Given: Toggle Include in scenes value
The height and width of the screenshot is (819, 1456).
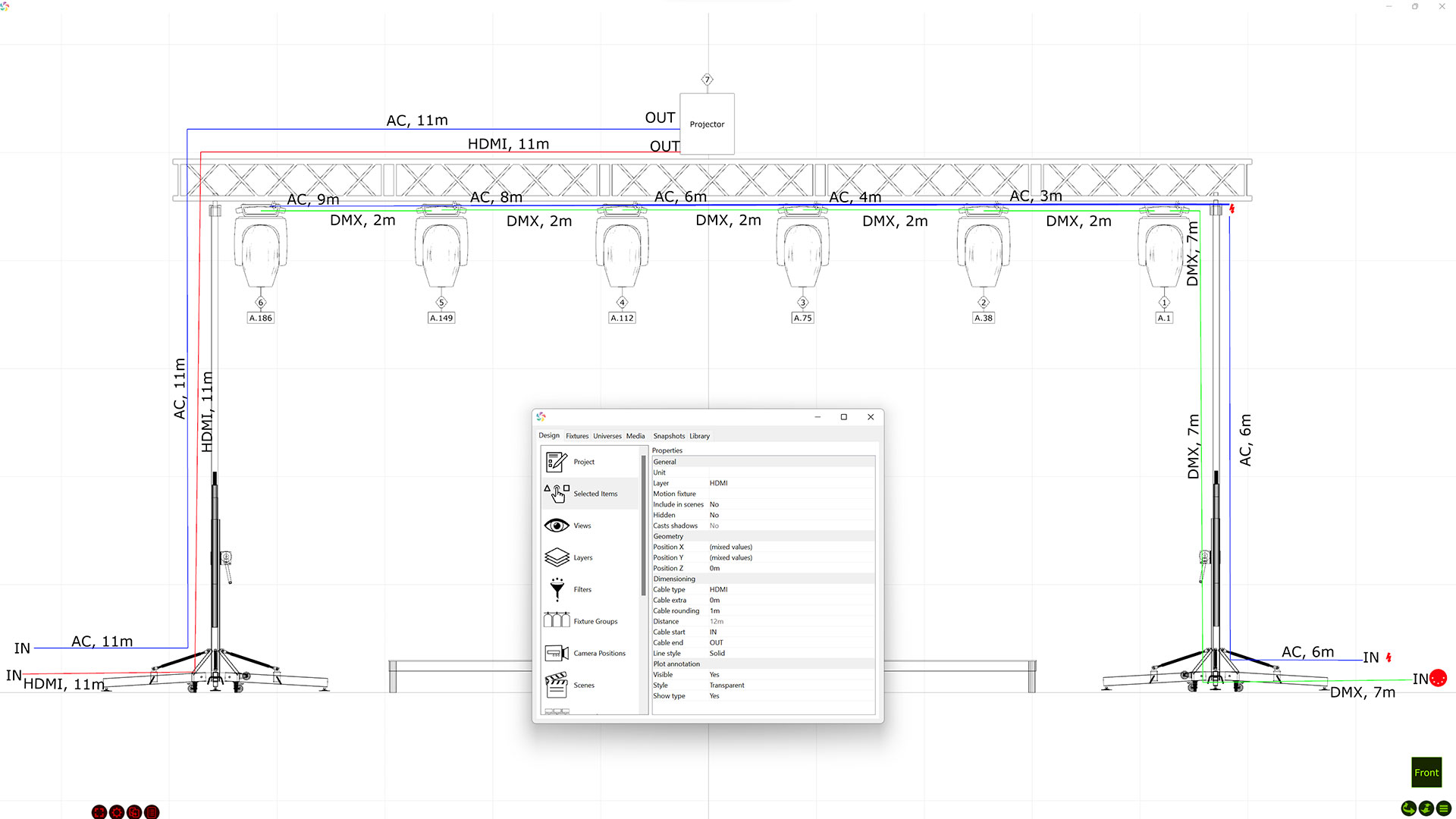Looking at the screenshot, I should [x=714, y=504].
